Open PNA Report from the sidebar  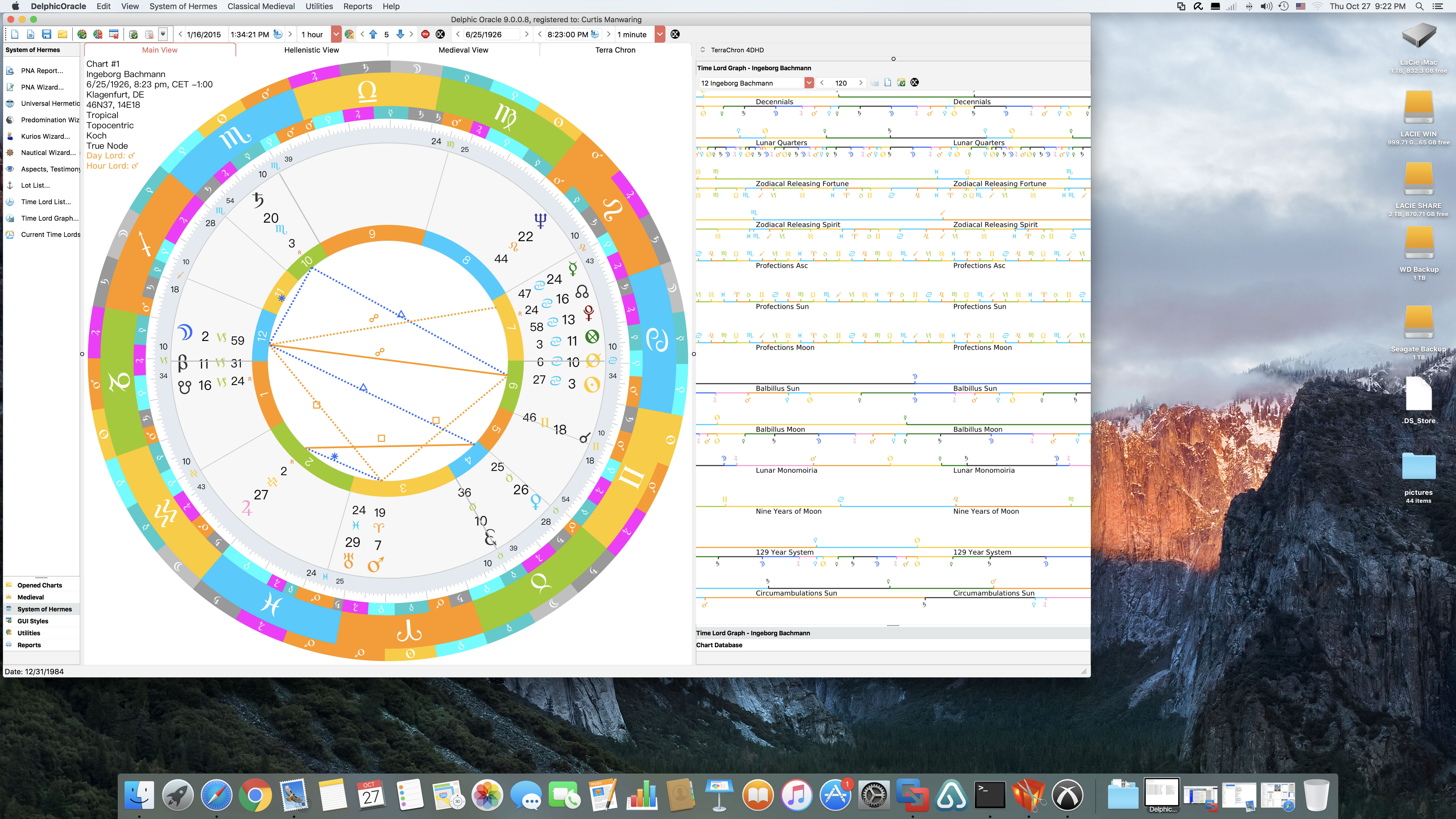42,71
